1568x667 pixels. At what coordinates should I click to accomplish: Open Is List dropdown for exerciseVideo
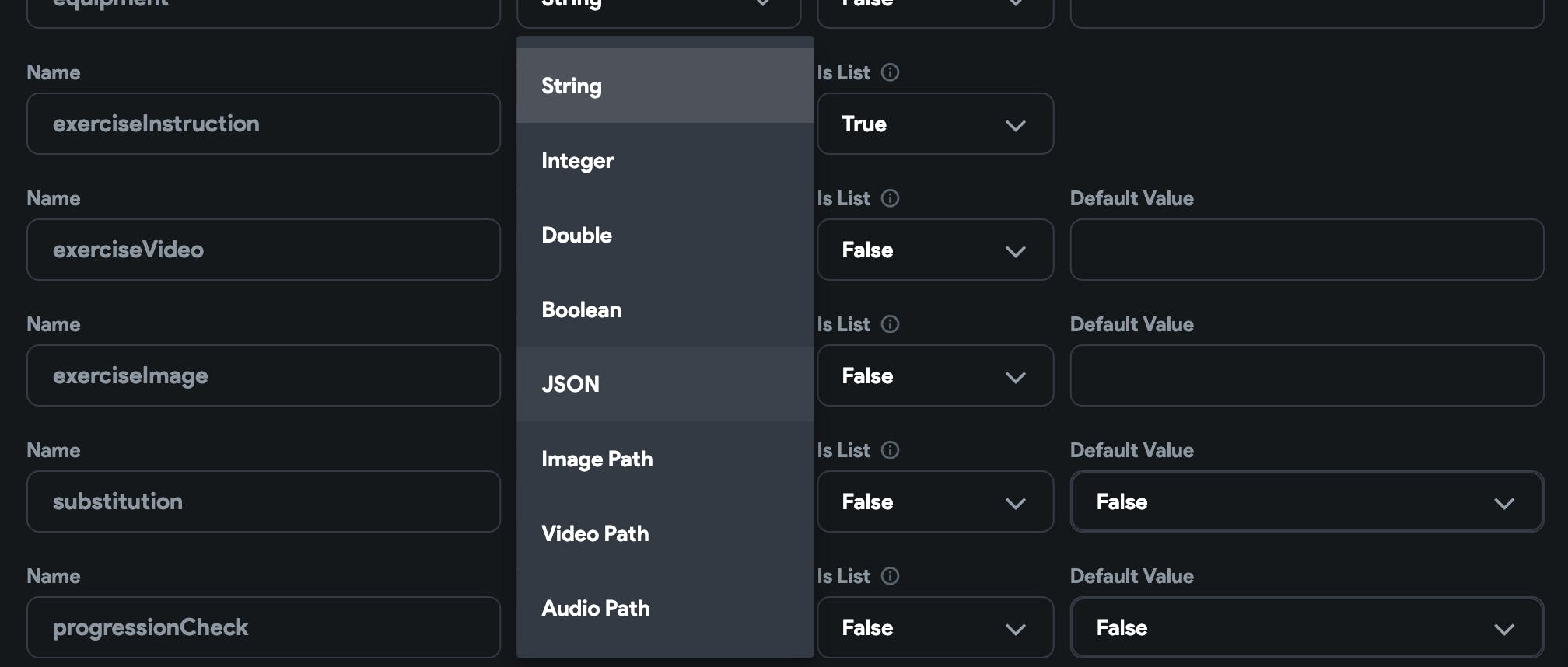click(x=936, y=250)
